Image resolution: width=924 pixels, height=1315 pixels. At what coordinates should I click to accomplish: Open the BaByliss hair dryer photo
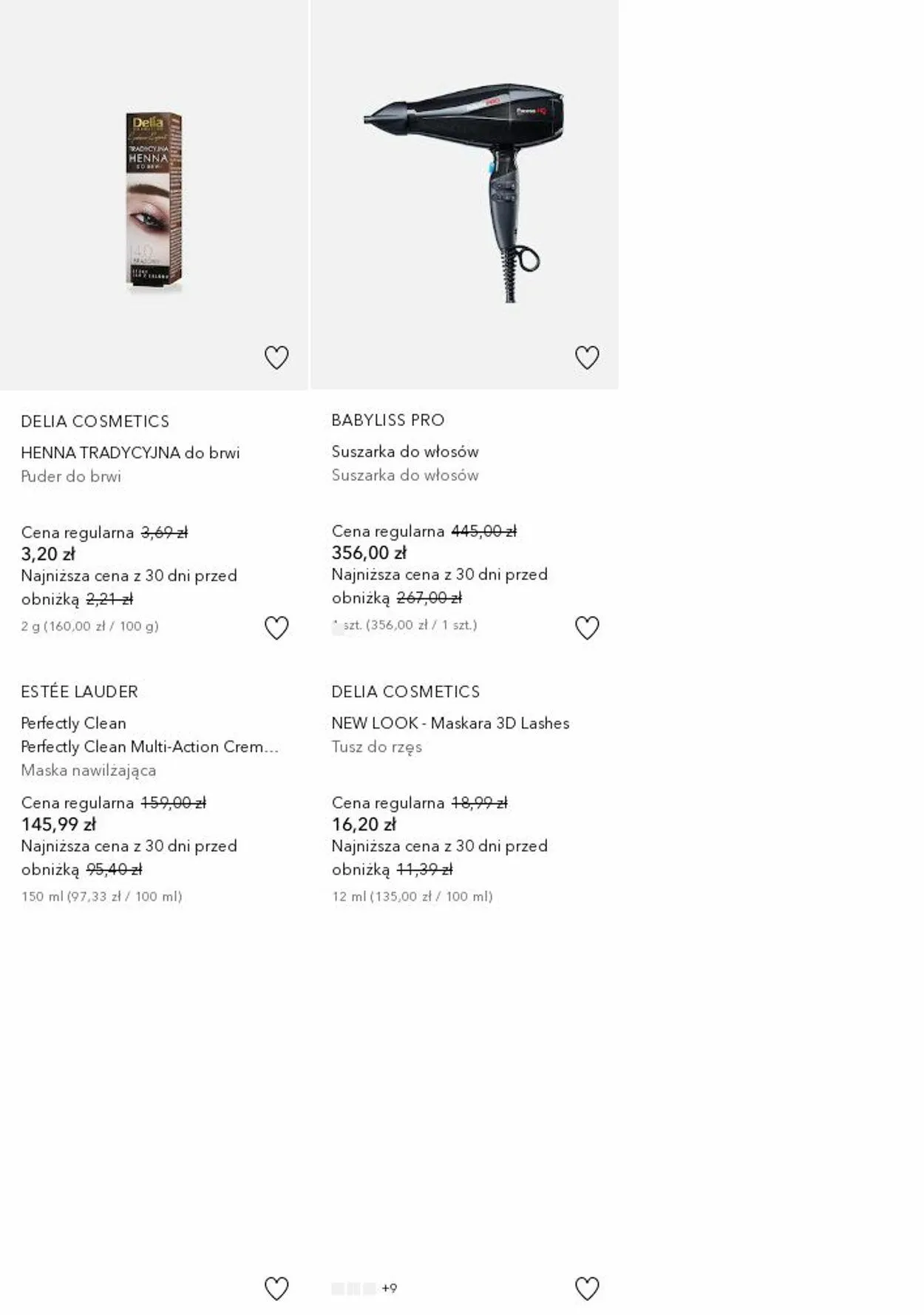click(464, 194)
